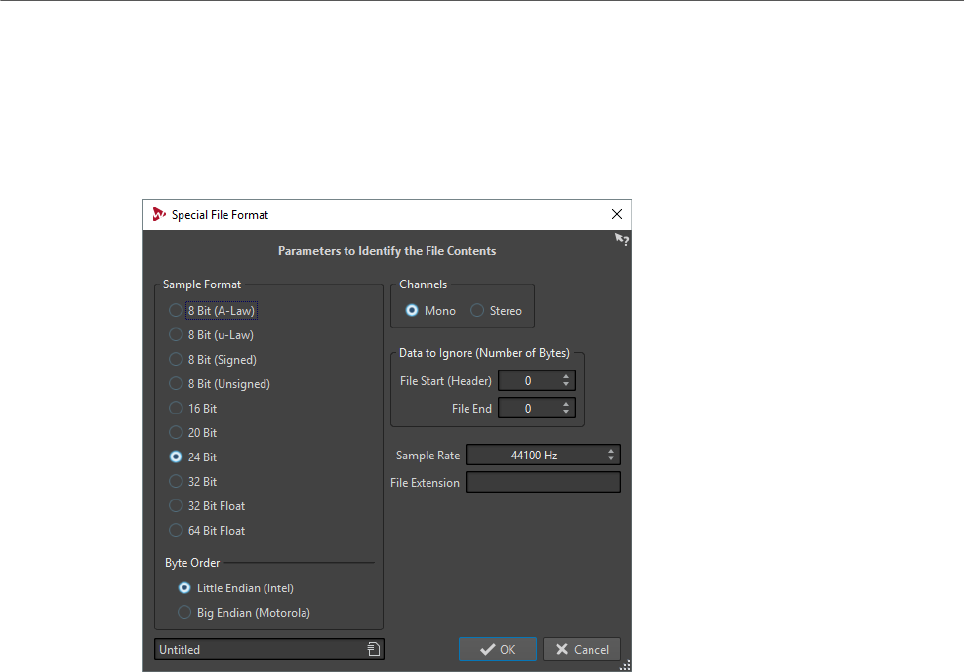Set byte order to Big Endian (Motorola)
Viewport: 965px width, 672px height.
244,612
